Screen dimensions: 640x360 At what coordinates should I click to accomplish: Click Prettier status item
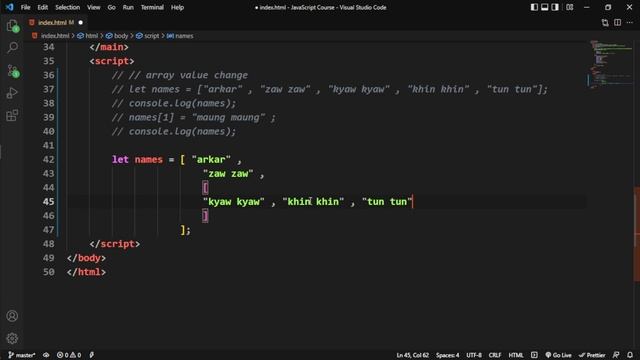pos(592,355)
